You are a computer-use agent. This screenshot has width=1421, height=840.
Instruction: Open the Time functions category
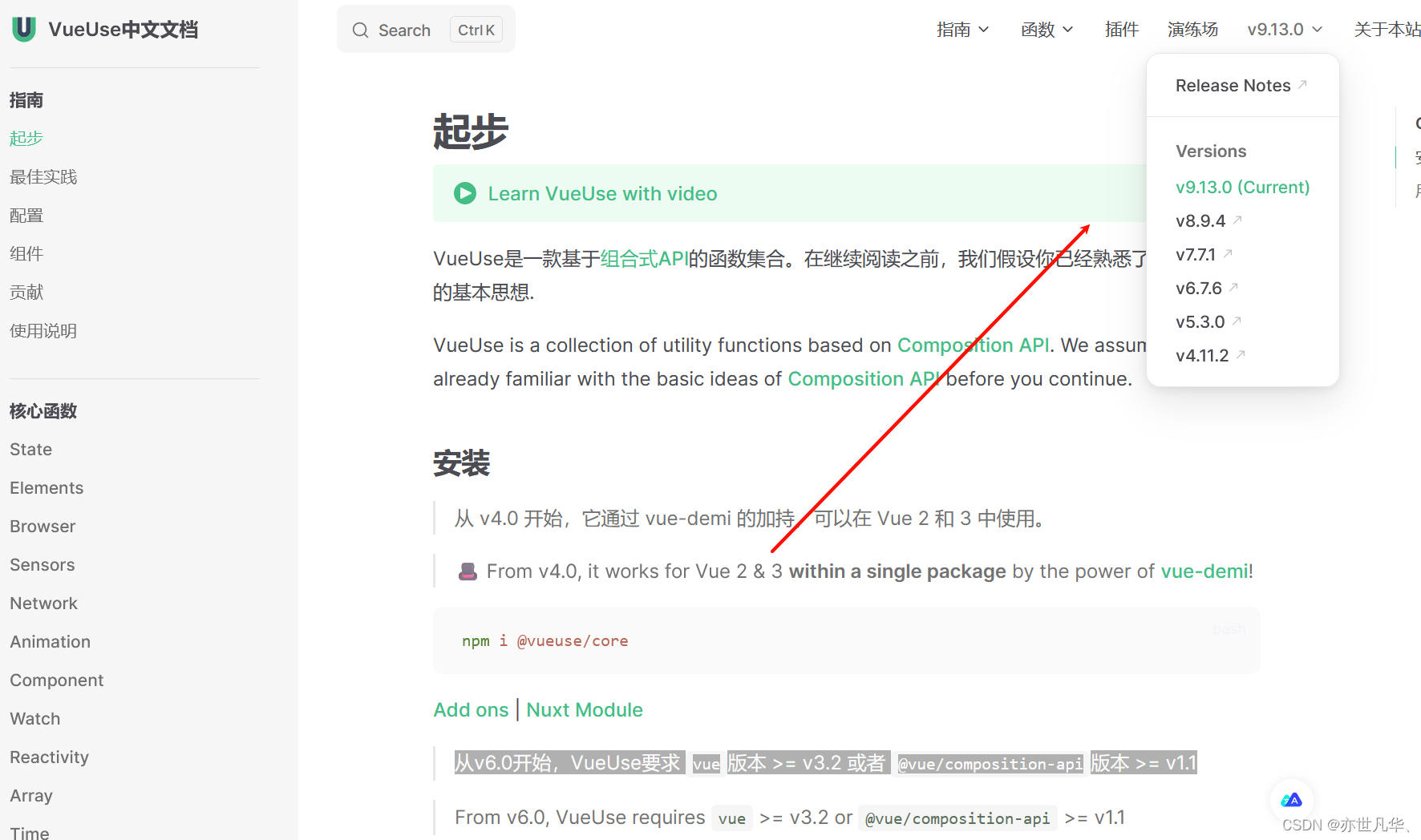click(x=29, y=833)
